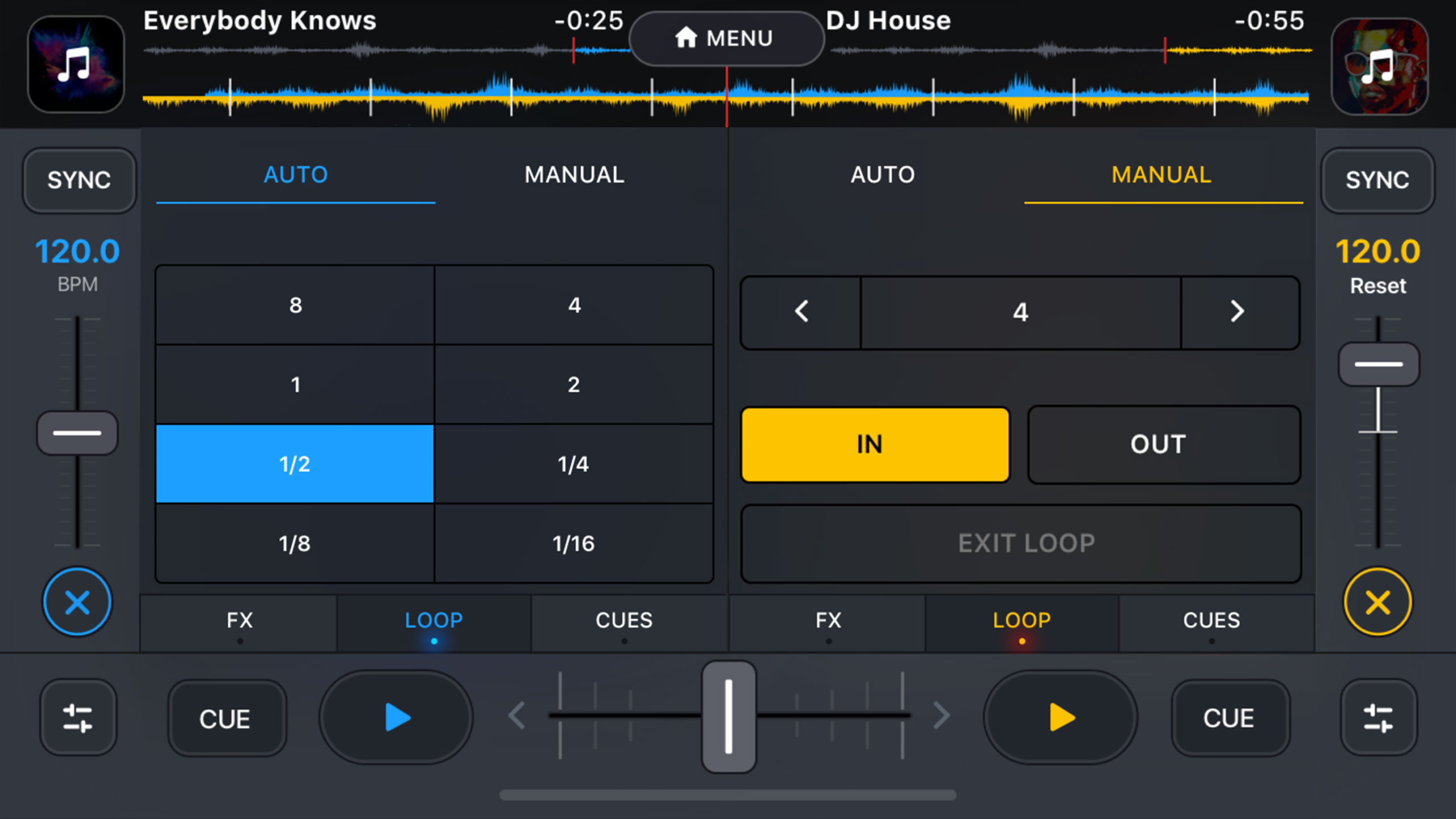Click the EXIT LOOP button
The width and height of the screenshot is (1456, 819).
(x=1021, y=544)
